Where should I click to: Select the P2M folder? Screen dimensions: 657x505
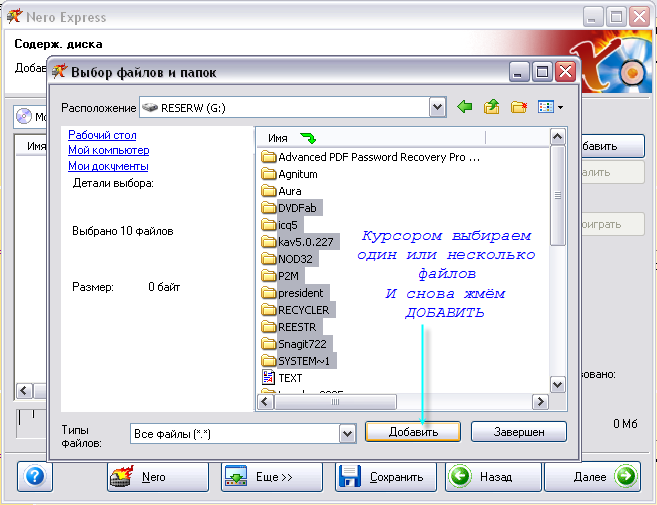click(x=282, y=276)
